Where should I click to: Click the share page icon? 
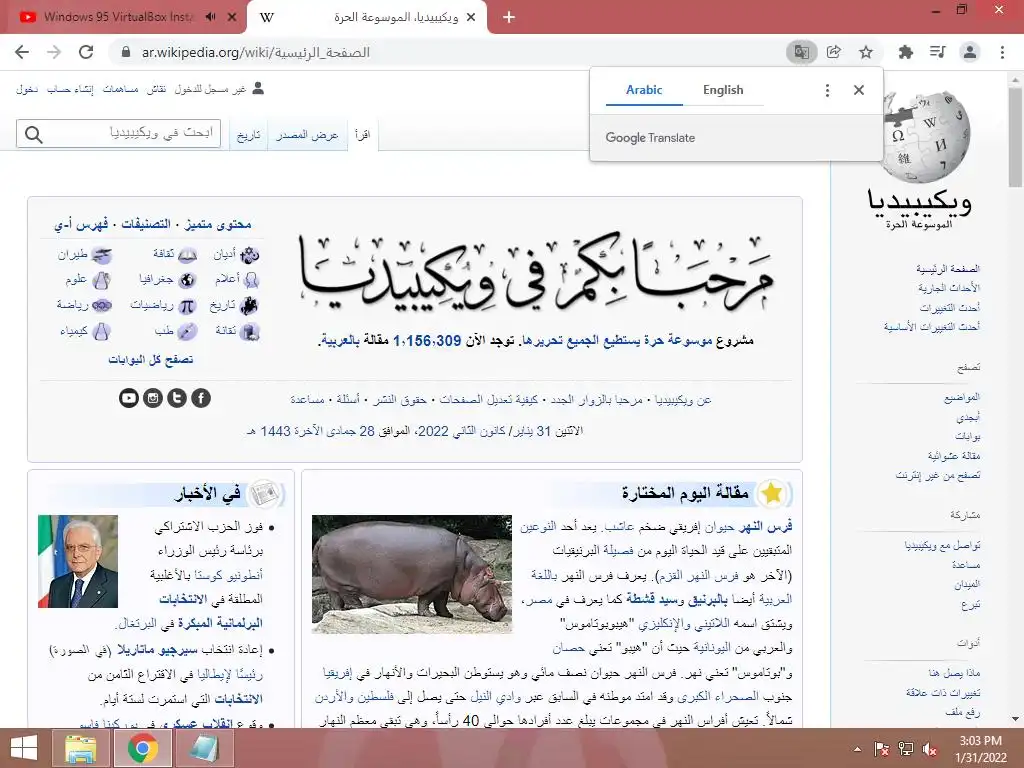coord(833,52)
